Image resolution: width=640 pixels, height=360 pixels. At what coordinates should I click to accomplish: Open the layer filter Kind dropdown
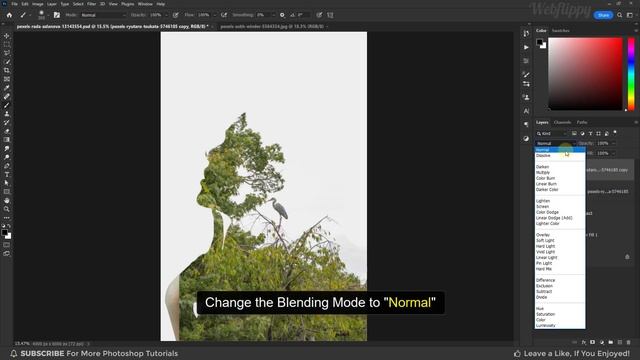552,133
